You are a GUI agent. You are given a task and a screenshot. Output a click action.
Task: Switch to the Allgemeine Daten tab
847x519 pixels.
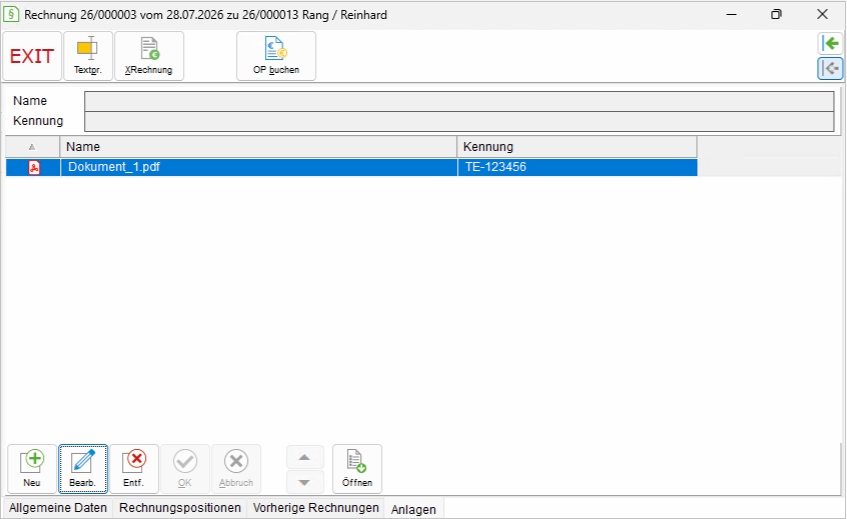[x=58, y=508]
